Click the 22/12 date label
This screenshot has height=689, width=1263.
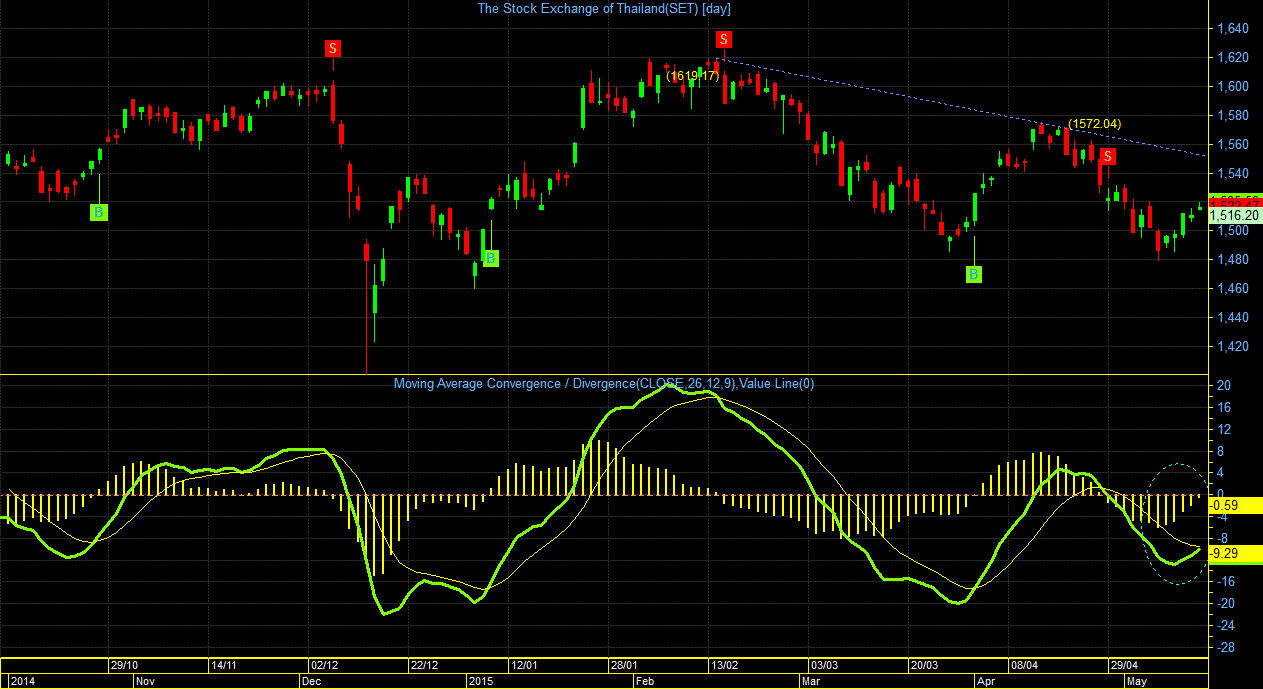[x=424, y=665]
